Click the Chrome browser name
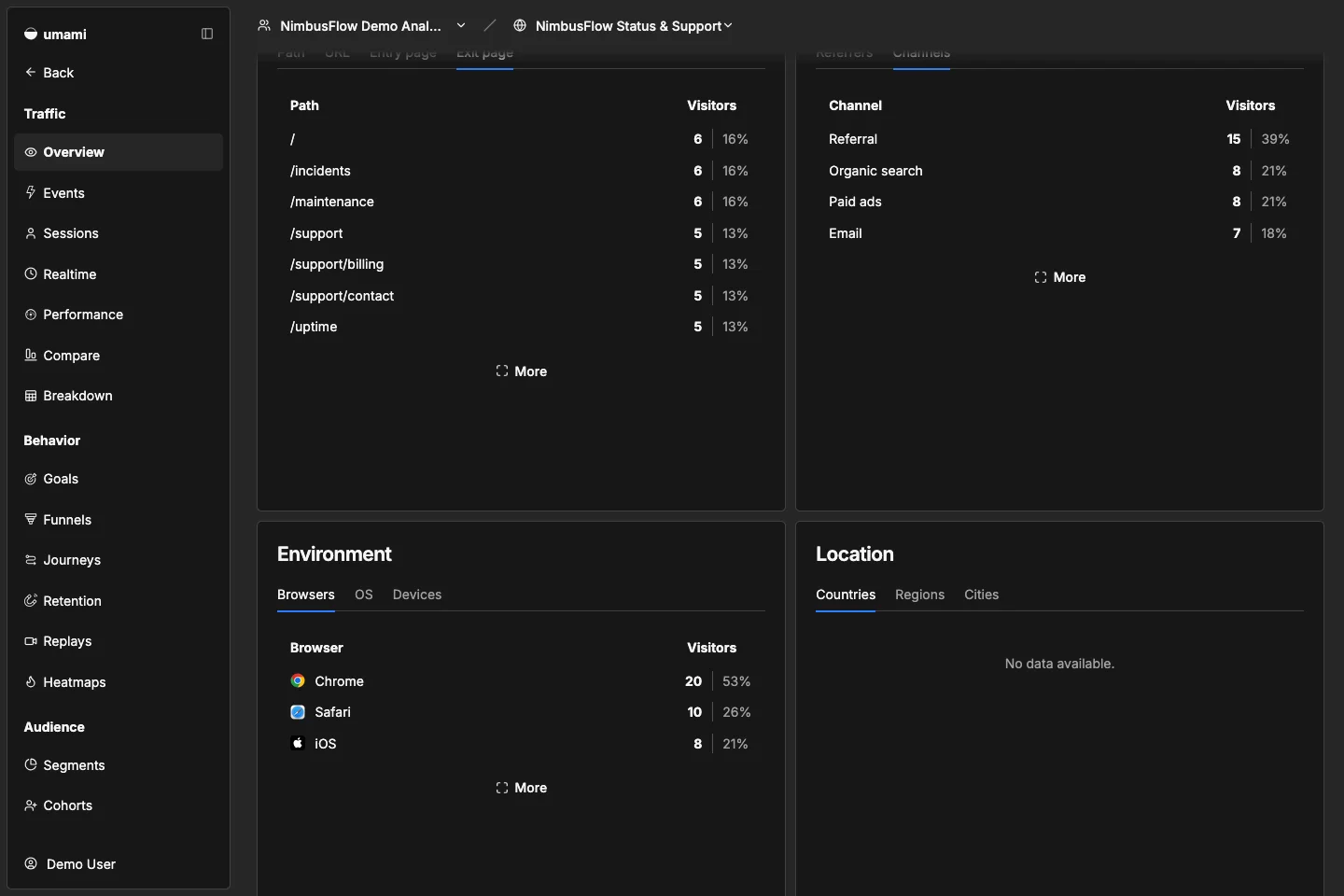The height and width of the screenshot is (896, 1344). point(339,681)
